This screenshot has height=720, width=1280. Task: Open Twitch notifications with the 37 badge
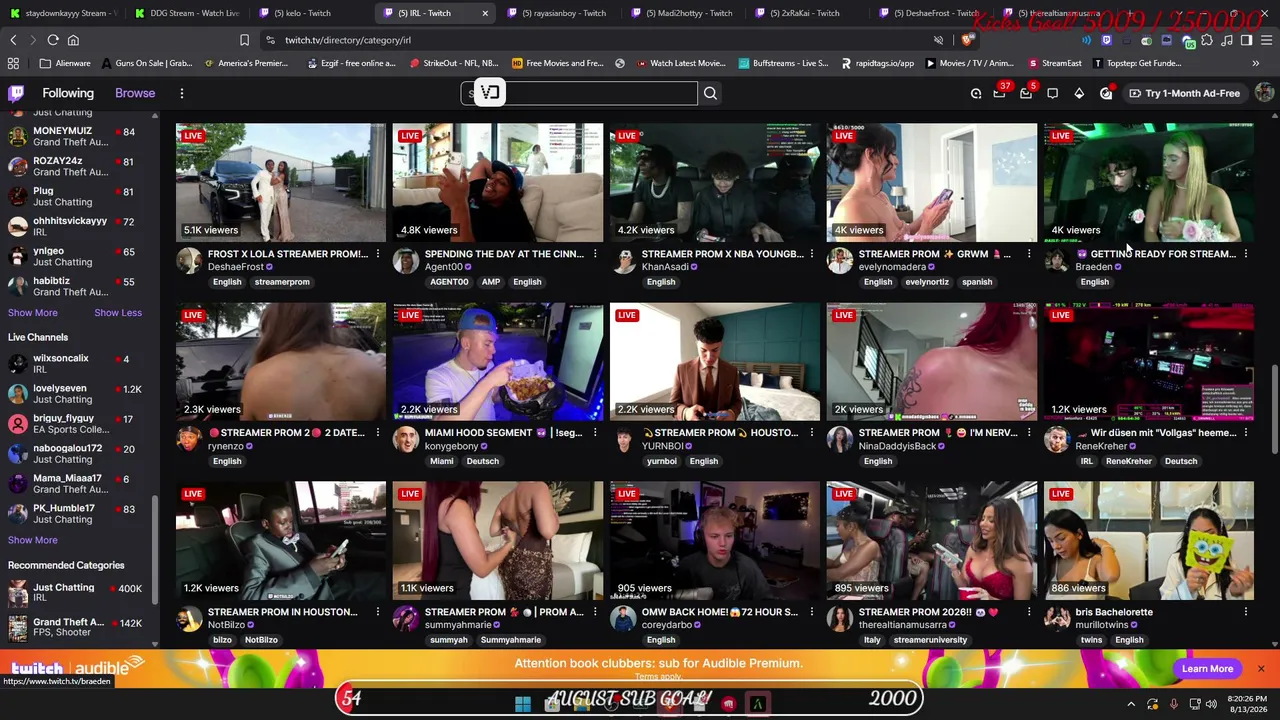click(x=999, y=93)
